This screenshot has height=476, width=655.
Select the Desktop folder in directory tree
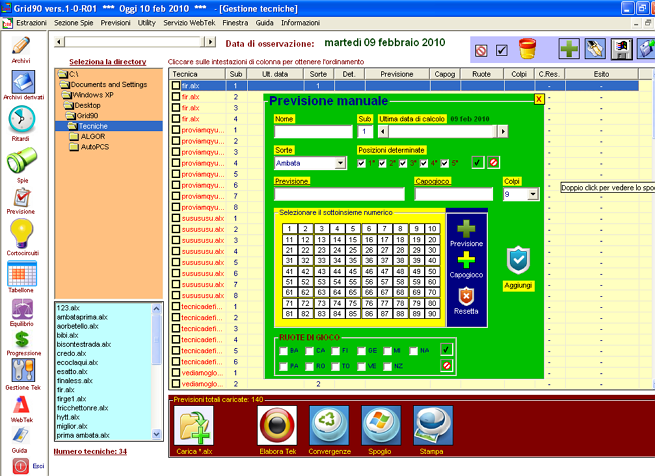point(87,105)
